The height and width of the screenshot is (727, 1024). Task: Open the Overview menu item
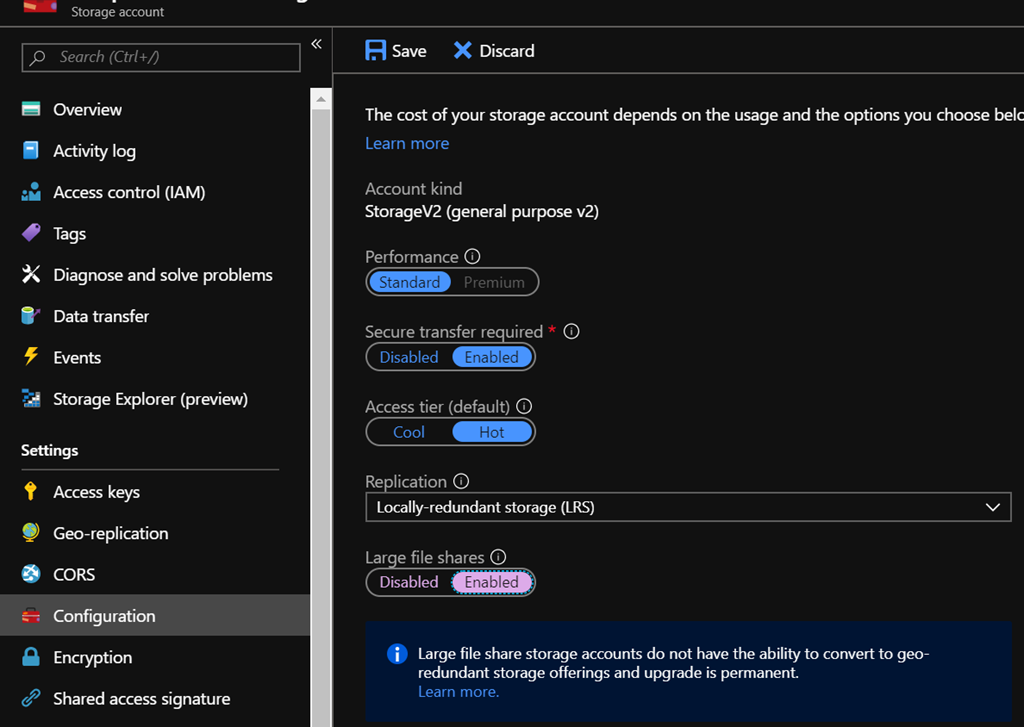coord(87,110)
